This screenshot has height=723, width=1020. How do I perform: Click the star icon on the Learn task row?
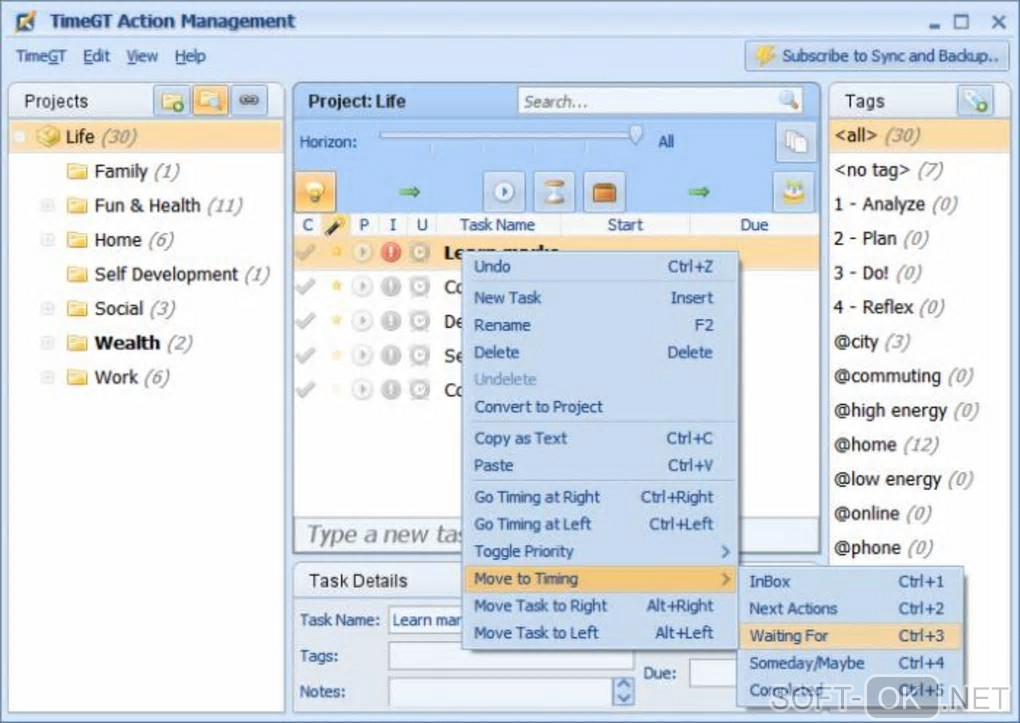coord(336,251)
